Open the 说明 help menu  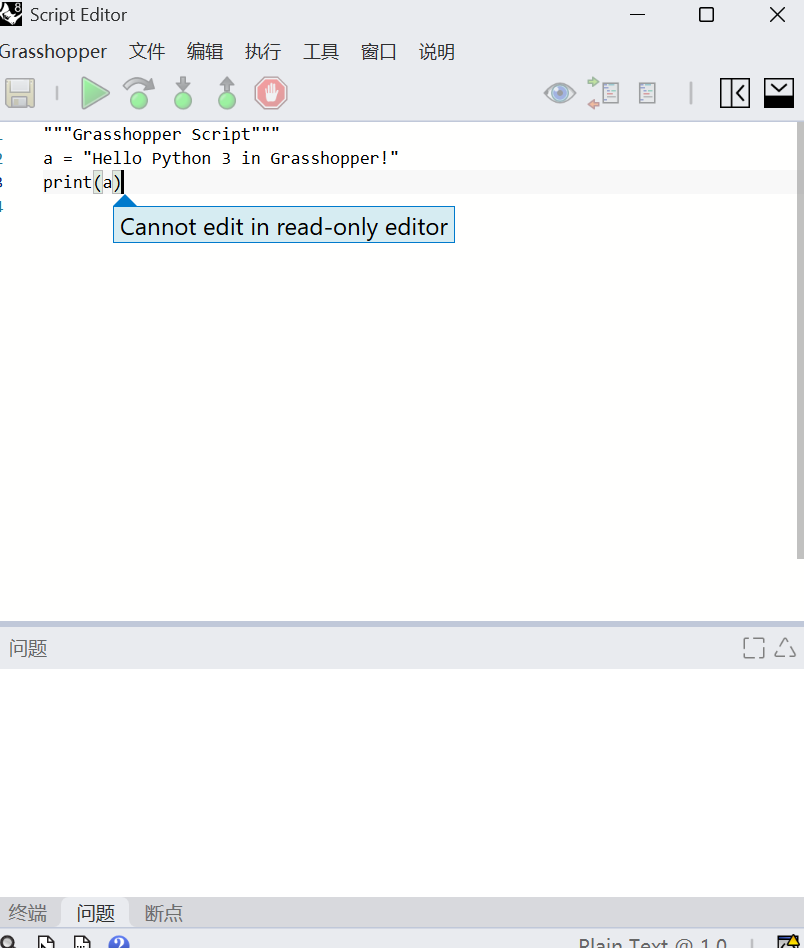click(437, 52)
